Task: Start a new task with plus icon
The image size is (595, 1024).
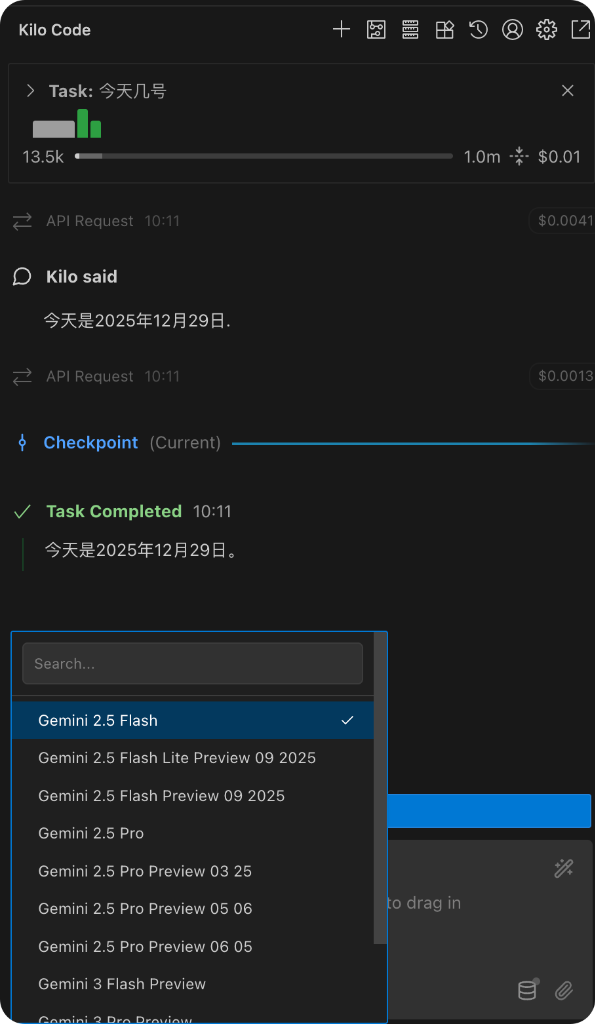Action: (x=341, y=29)
